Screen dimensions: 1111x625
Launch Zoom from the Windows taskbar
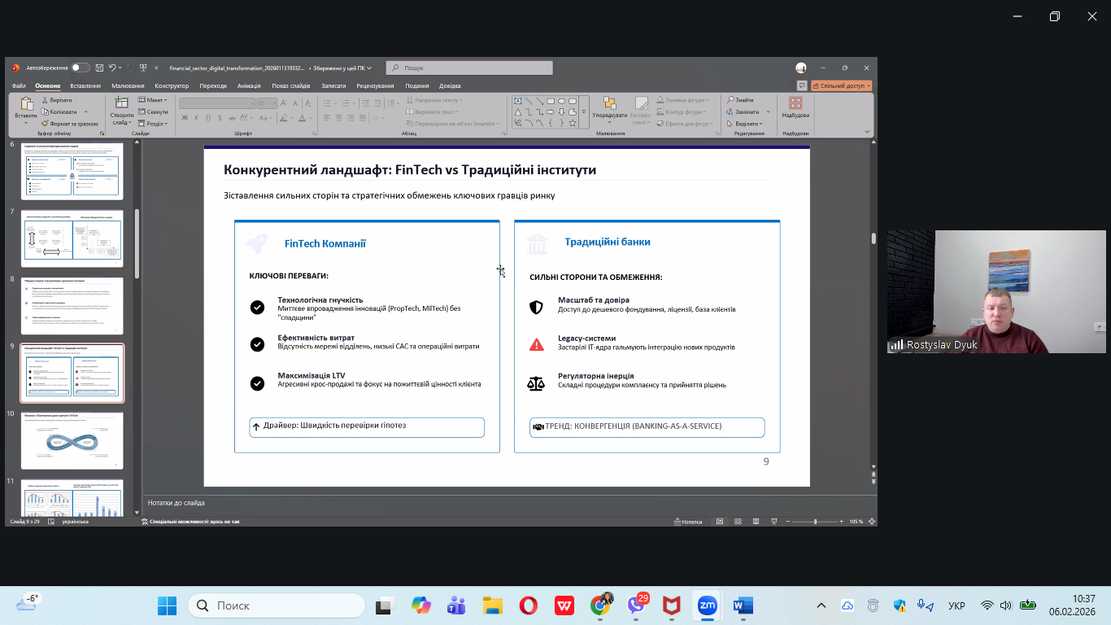[707, 606]
